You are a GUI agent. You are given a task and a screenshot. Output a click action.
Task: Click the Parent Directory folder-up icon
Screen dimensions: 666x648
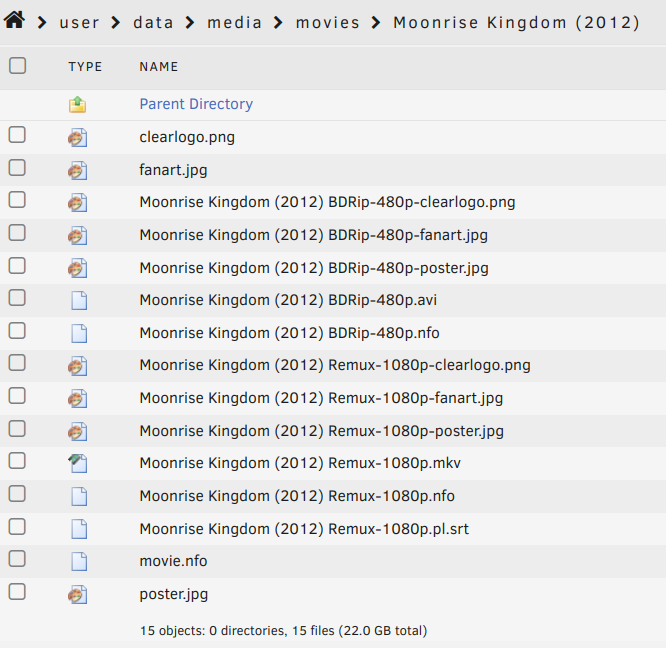(x=78, y=104)
